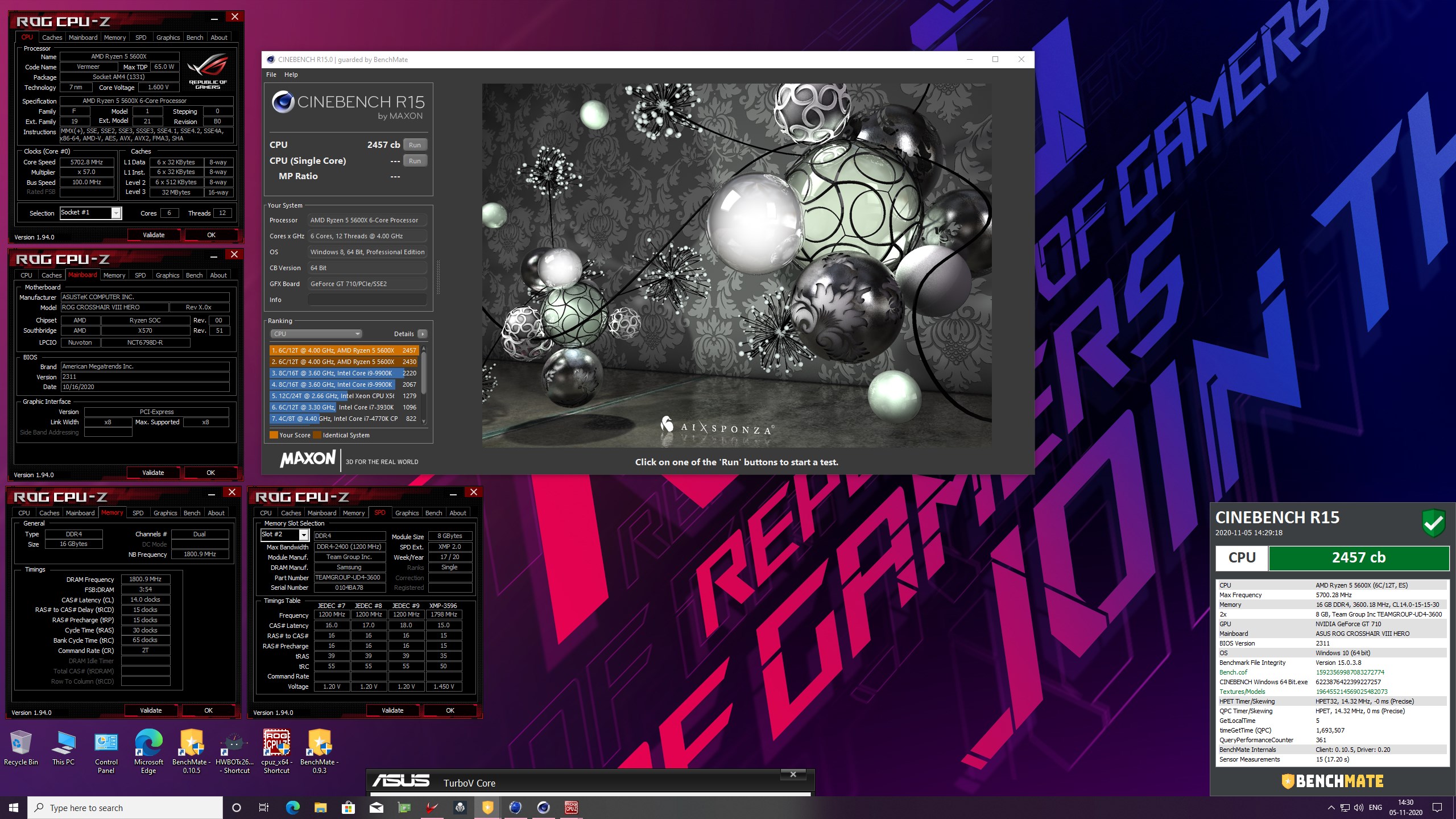Select the ranking row with score 2457
This screenshot has height=819, width=1456.
(344, 350)
